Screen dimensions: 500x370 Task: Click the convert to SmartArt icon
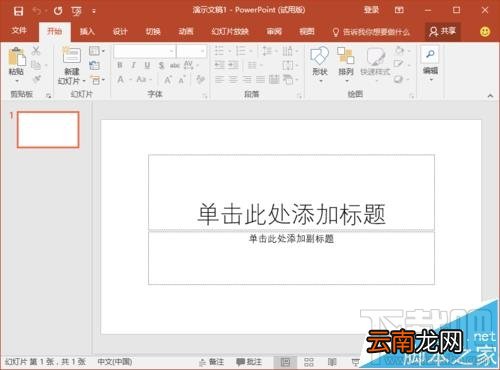coord(290,79)
